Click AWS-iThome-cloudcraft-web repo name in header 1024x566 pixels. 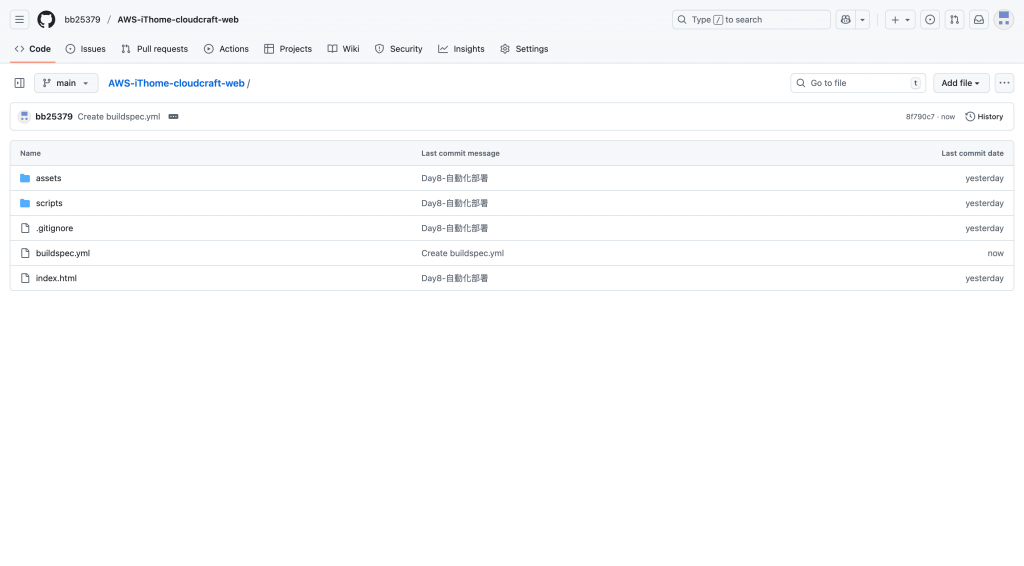[x=178, y=20]
